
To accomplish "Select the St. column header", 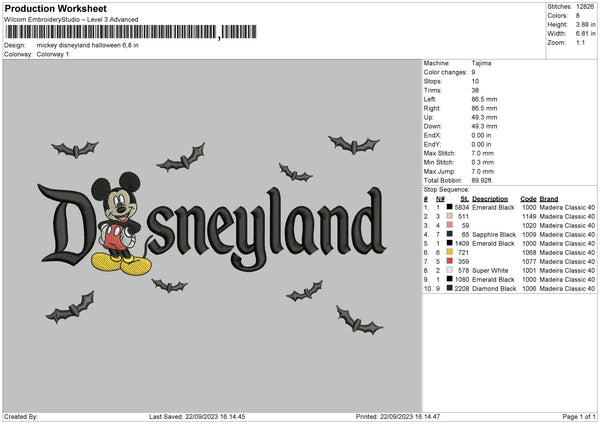I will (x=465, y=199).
